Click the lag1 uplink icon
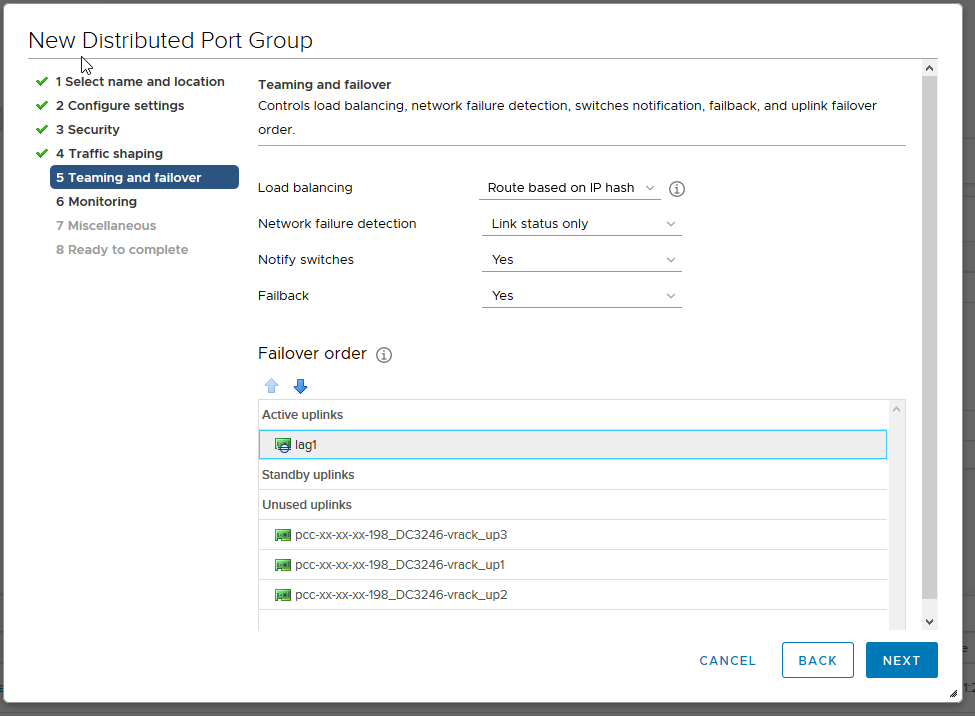Screen dimensions: 975x716 pos(283,445)
